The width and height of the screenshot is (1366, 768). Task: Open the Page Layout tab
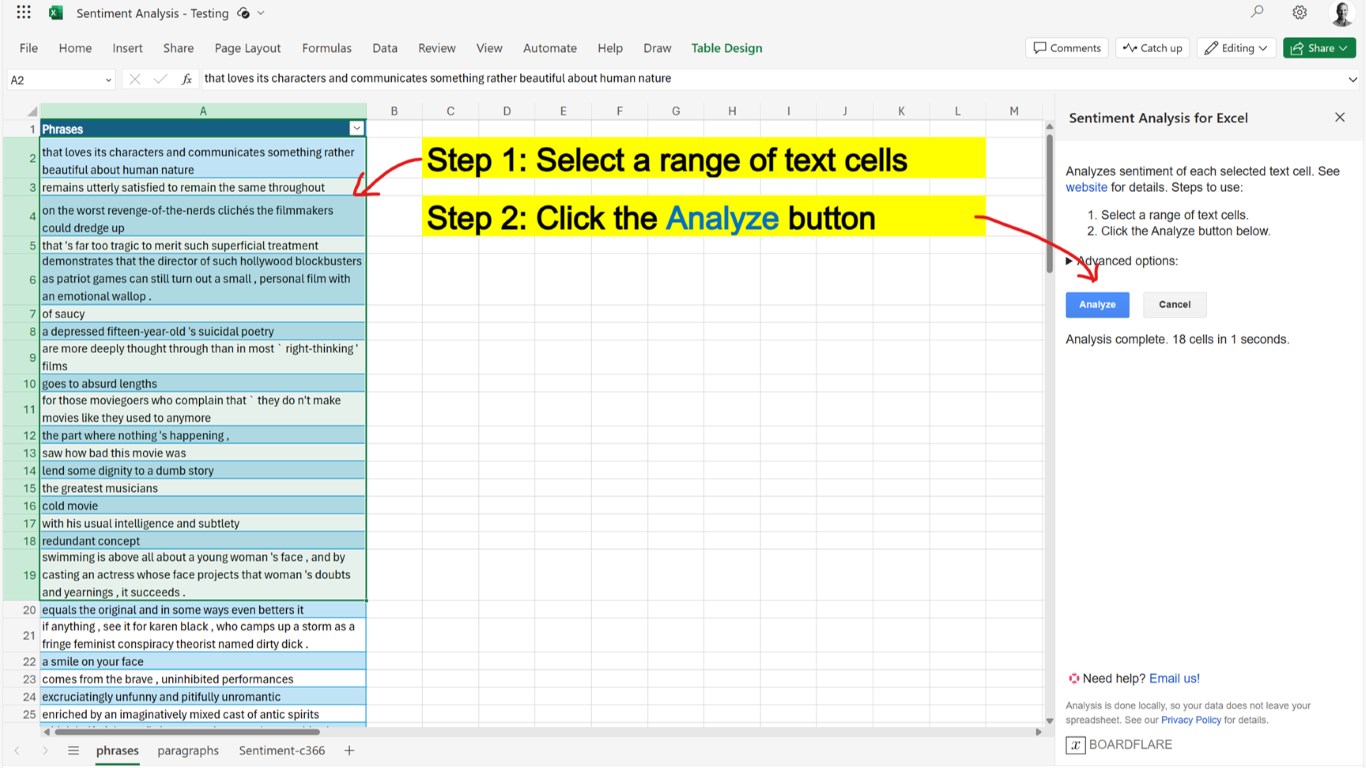248,48
